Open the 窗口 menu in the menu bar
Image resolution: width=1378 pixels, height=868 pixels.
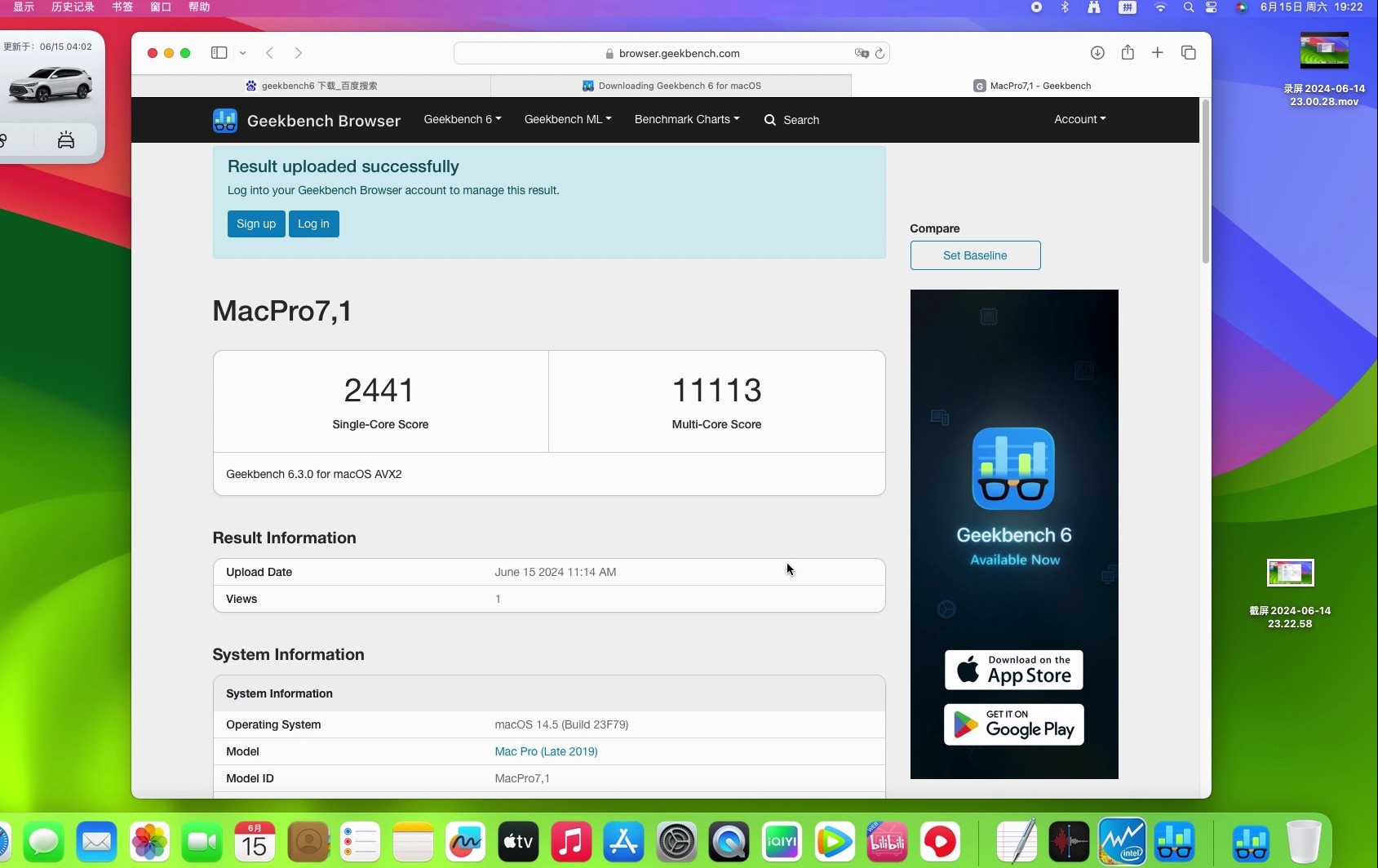tap(161, 7)
